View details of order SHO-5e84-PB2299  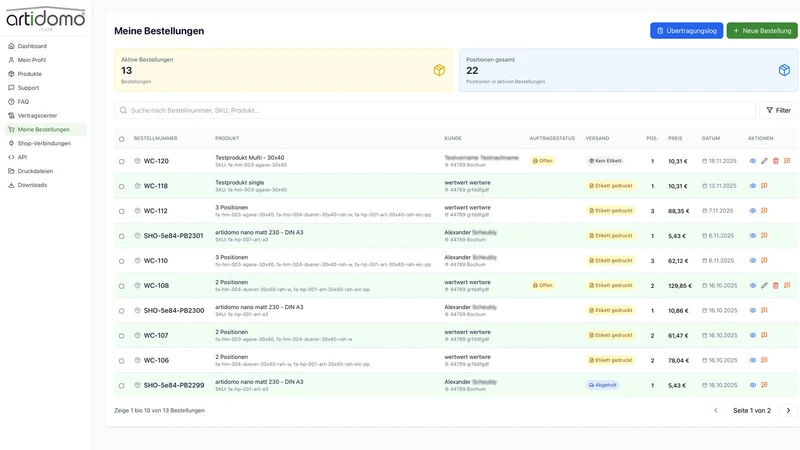pyautogui.click(x=753, y=385)
